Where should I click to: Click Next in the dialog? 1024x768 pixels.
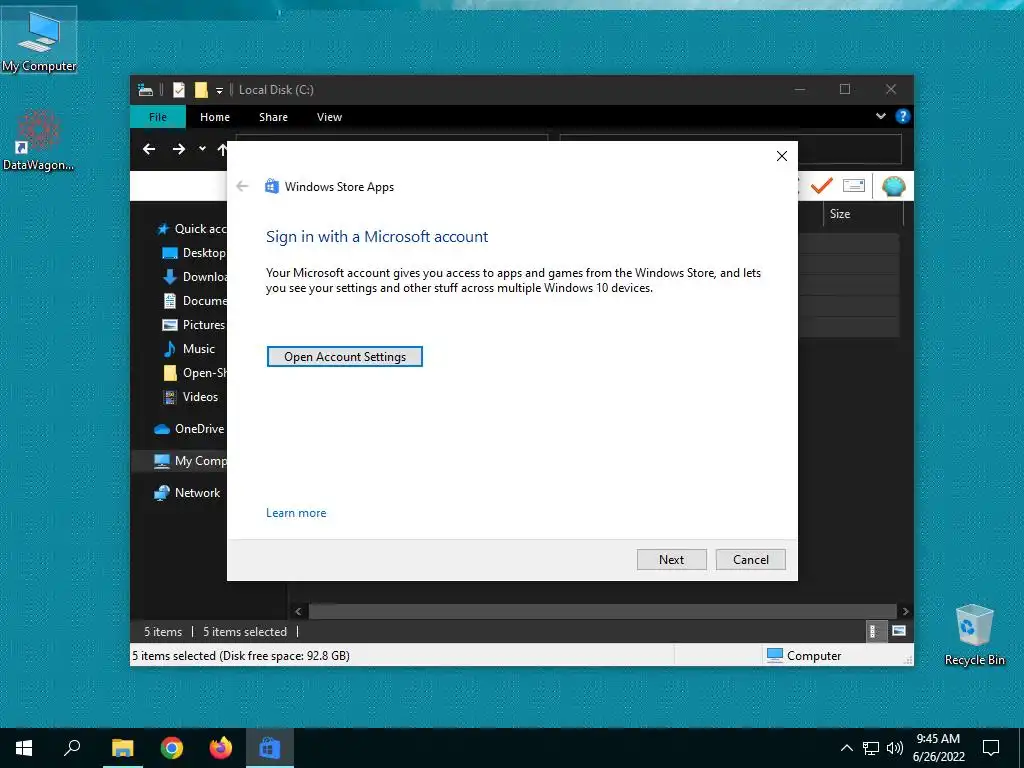tap(671, 560)
